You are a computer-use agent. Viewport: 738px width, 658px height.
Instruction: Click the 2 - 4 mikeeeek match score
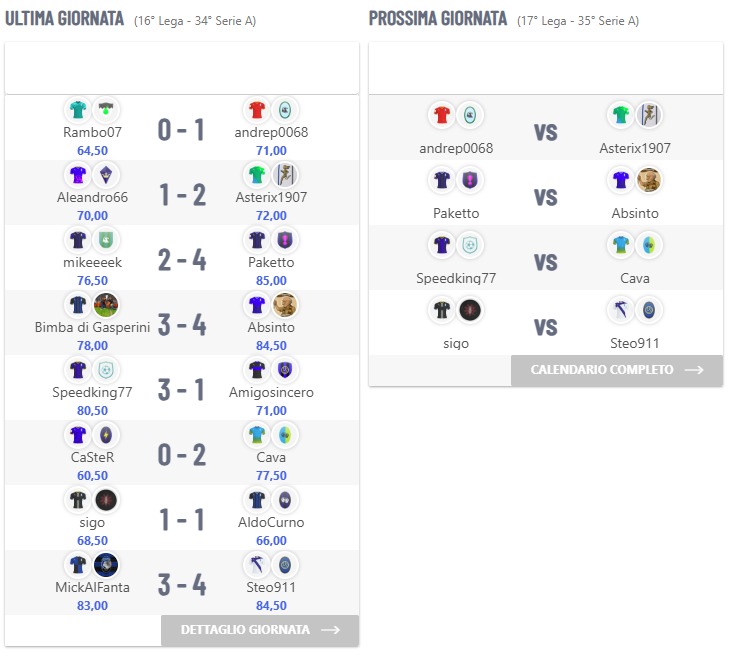pyautogui.click(x=182, y=260)
